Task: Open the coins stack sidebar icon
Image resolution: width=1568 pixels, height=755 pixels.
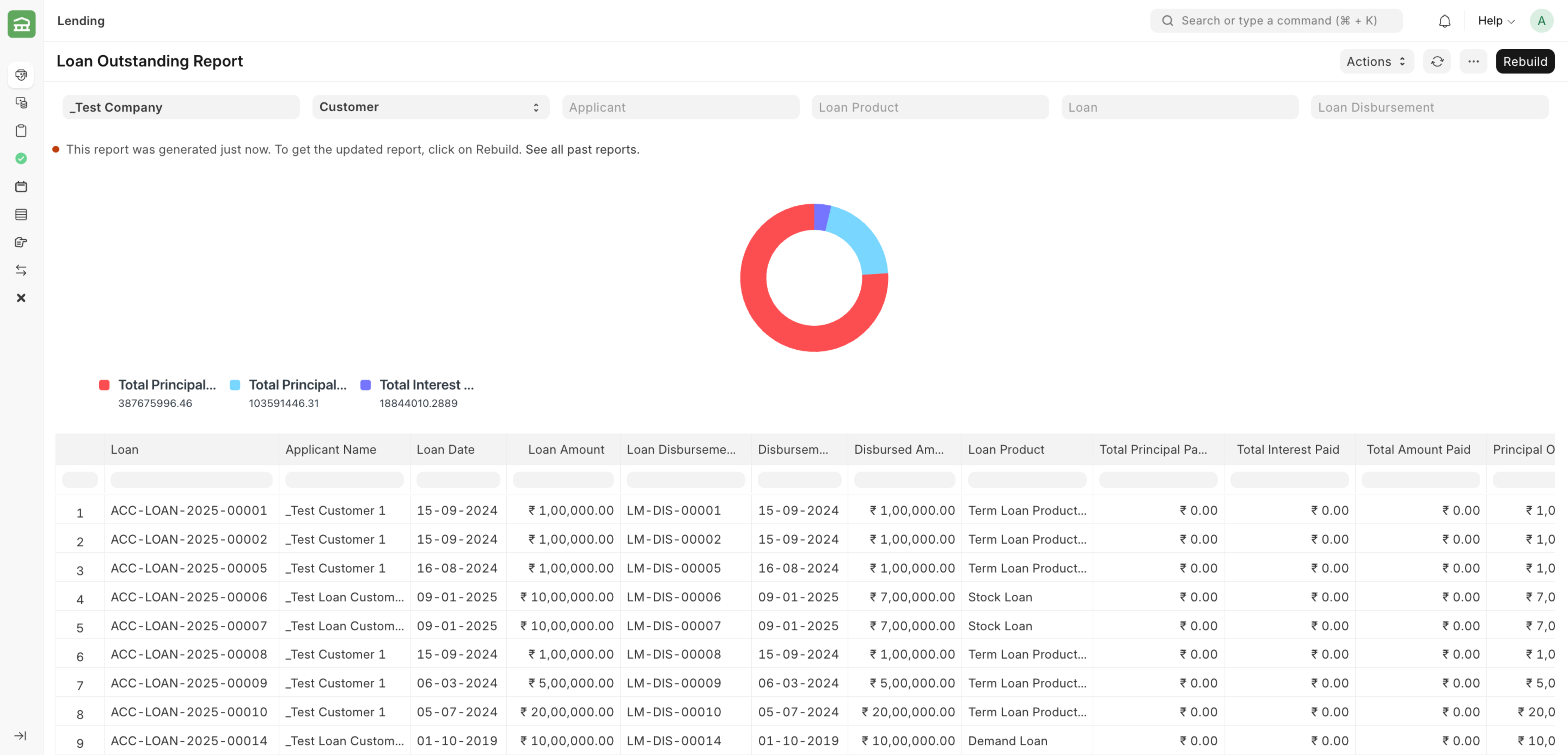Action: pos(21,103)
